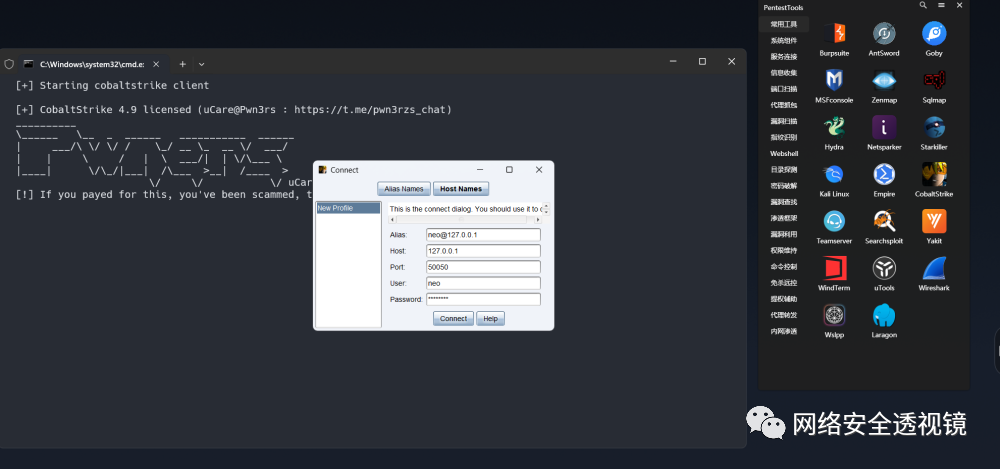Open the Searchsploit icon

884,221
